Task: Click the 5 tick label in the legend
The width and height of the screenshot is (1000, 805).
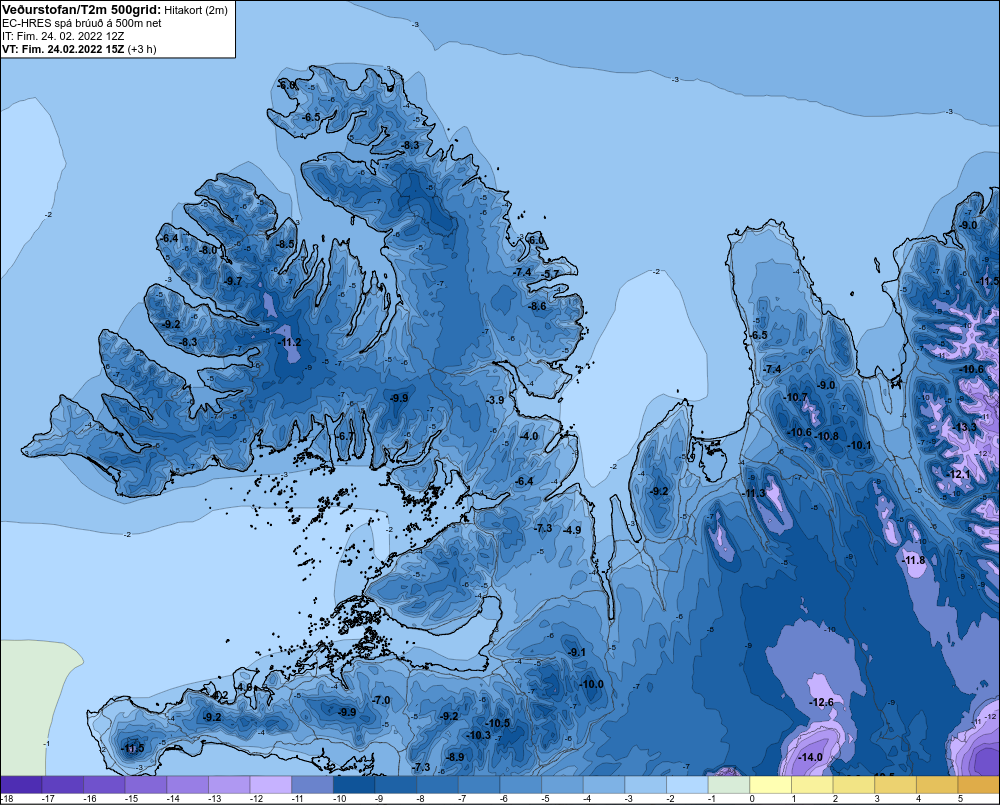Action: [x=960, y=799]
